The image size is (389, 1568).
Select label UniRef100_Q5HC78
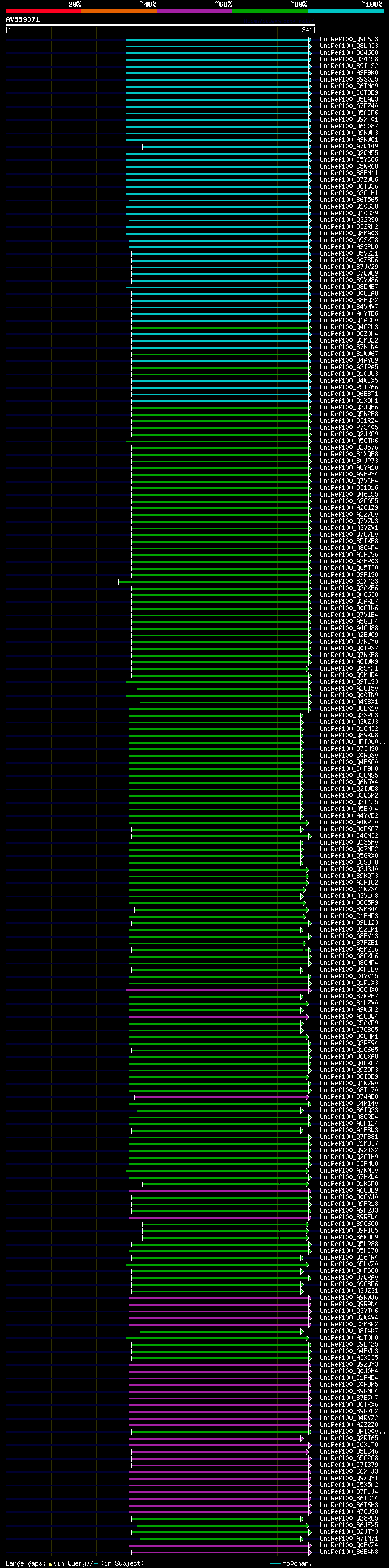click(x=349, y=1252)
